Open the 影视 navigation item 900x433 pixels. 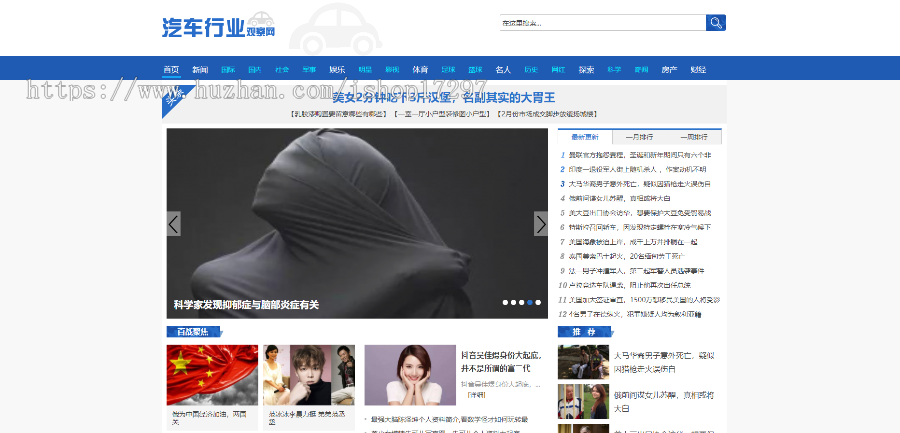tap(392, 69)
